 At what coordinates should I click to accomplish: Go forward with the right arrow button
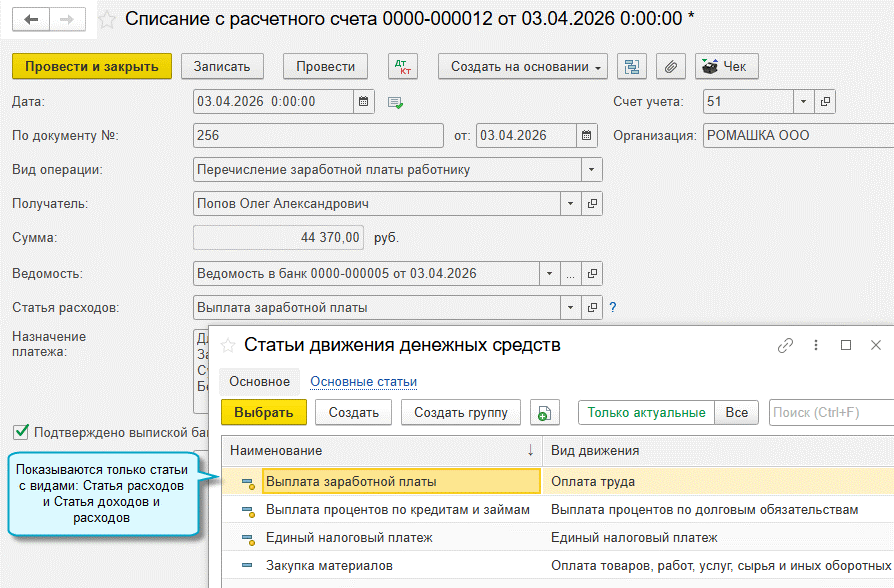[x=67, y=19]
